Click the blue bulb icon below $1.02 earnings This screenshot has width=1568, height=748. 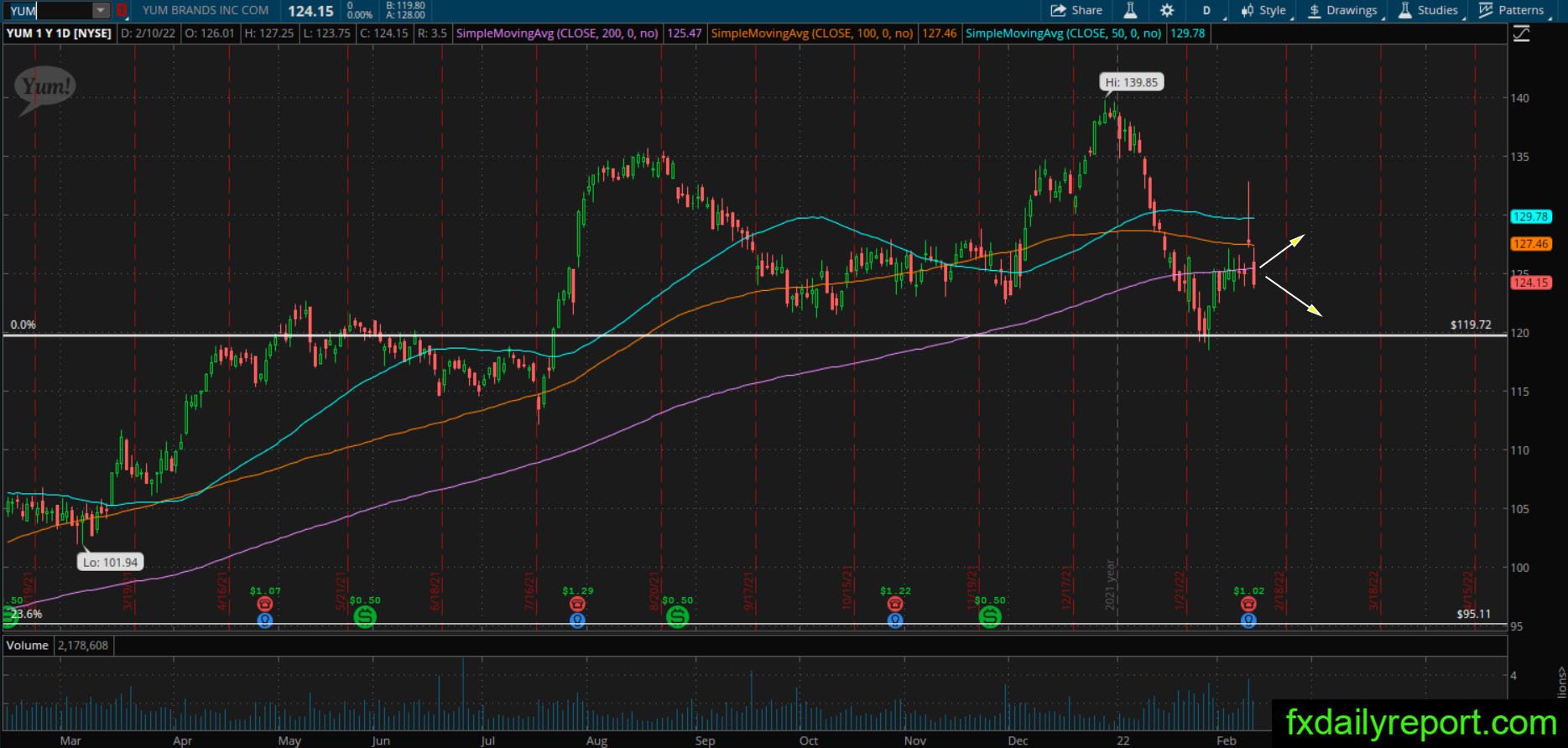[1248, 621]
